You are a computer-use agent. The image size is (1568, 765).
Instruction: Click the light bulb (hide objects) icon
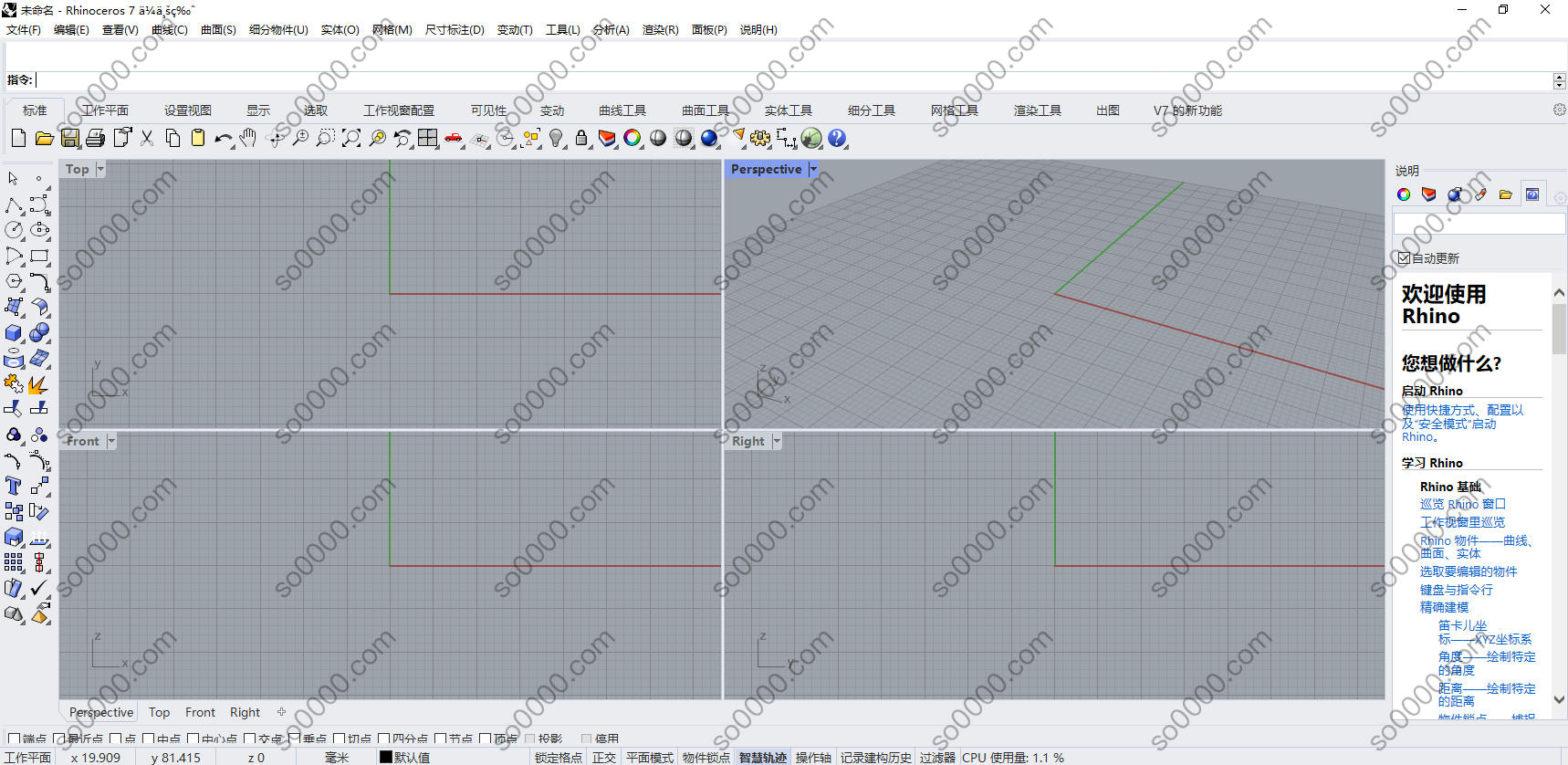[x=556, y=138]
